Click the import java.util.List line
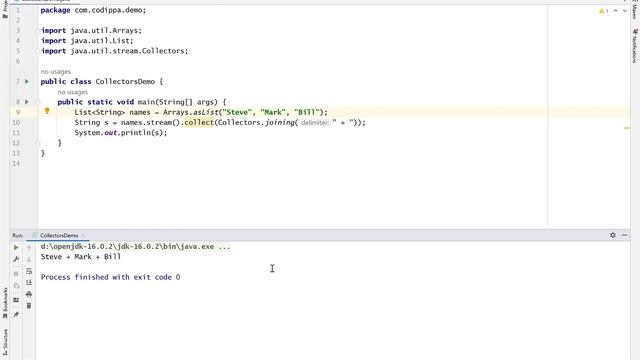This screenshot has height=360, width=640. 87,41
